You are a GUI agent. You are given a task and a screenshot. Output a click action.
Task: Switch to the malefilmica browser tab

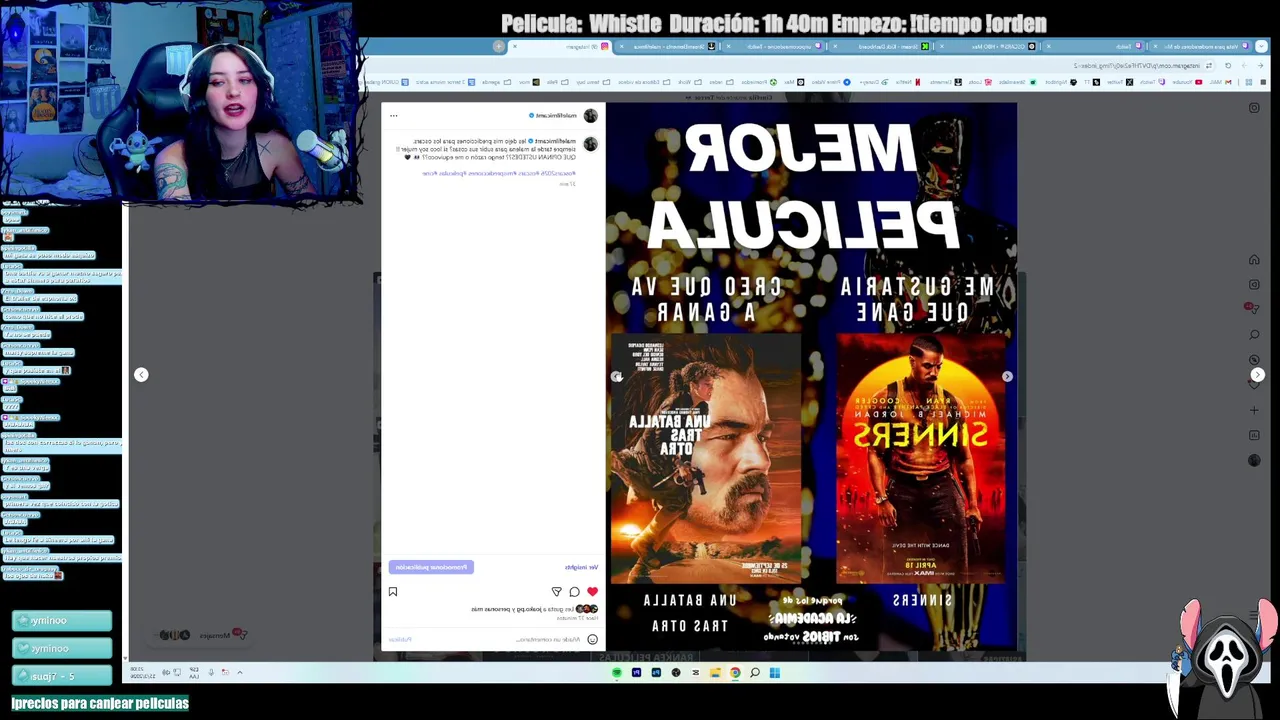click(668, 46)
